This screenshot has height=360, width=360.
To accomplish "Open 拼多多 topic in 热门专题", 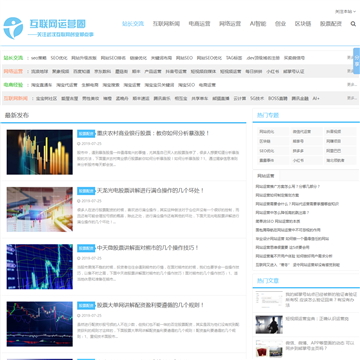I will 306,151.
